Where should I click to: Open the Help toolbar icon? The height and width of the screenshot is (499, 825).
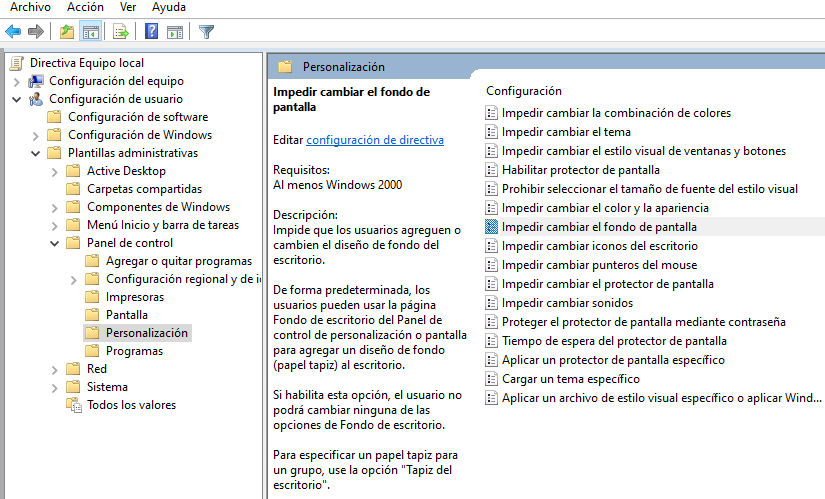click(x=152, y=32)
